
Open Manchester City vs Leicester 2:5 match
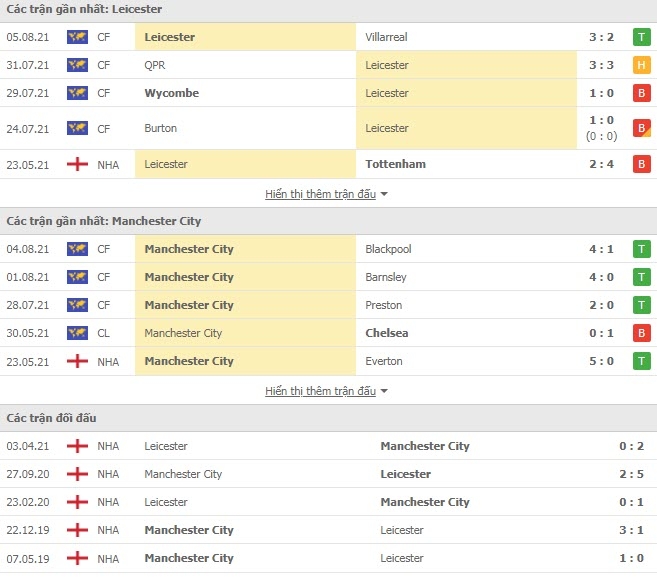328,474
